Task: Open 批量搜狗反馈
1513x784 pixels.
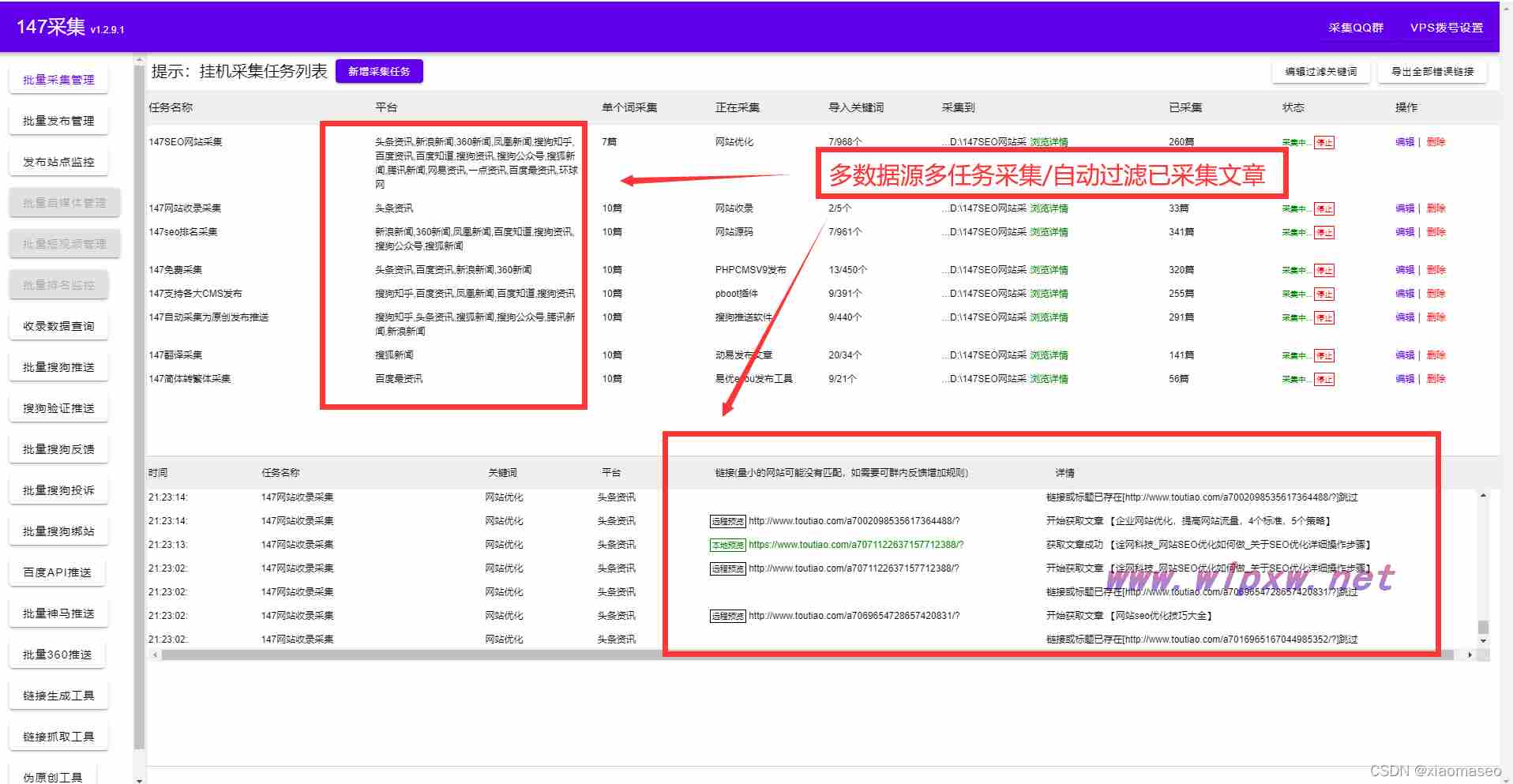Action: (58, 449)
